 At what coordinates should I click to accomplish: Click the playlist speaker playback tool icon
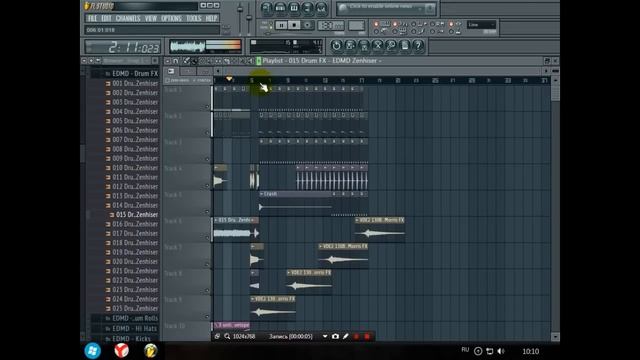(x=251, y=61)
